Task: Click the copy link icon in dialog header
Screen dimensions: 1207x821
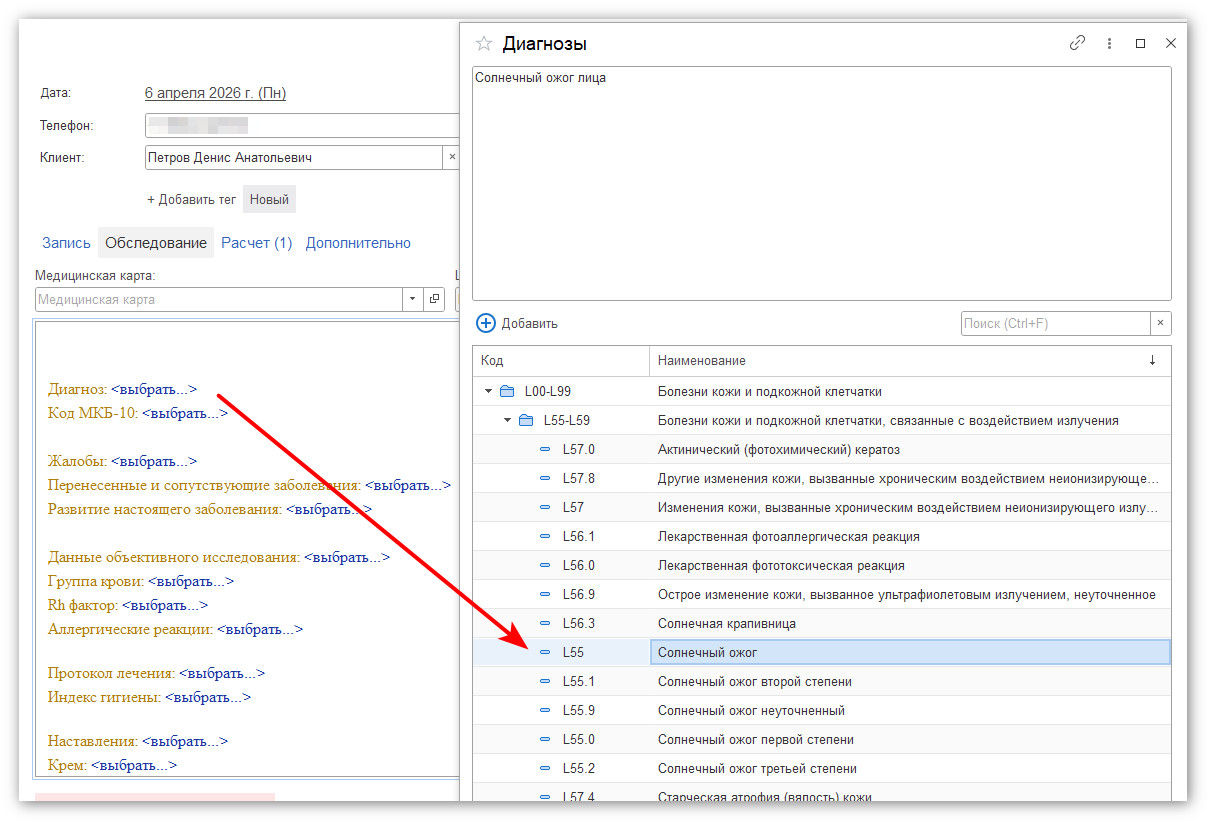Action: (x=1077, y=44)
